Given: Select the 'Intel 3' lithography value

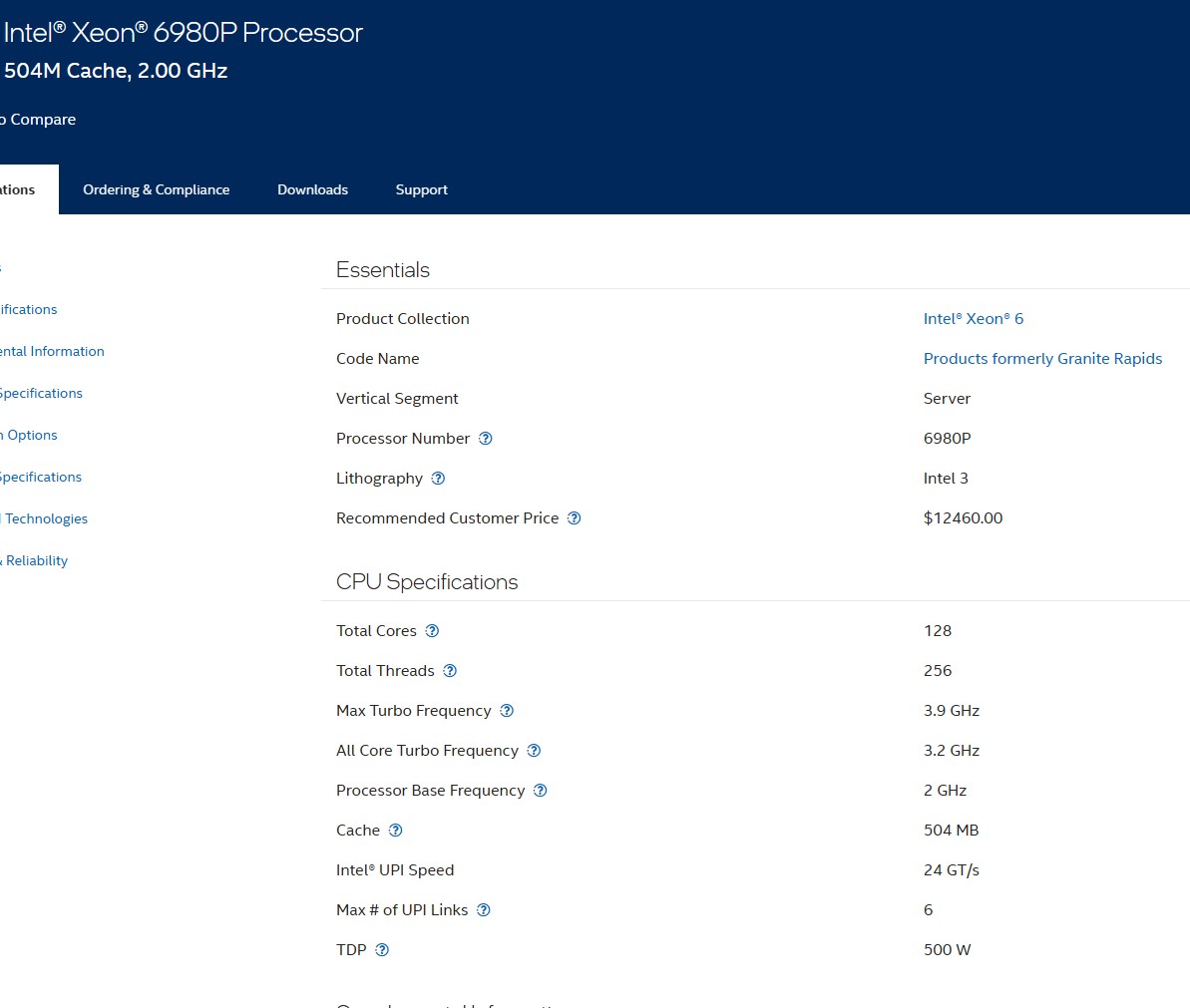Looking at the screenshot, I should [946, 479].
